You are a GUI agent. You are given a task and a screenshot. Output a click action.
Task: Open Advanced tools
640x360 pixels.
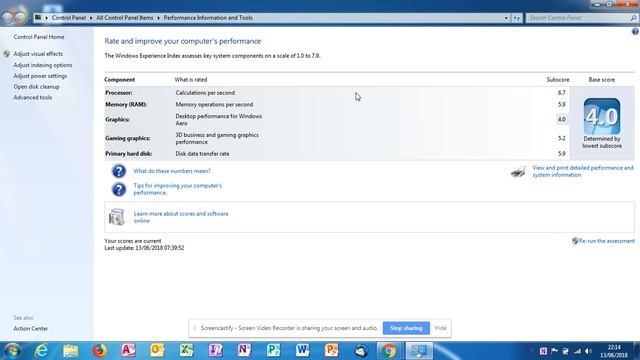coord(33,98)
